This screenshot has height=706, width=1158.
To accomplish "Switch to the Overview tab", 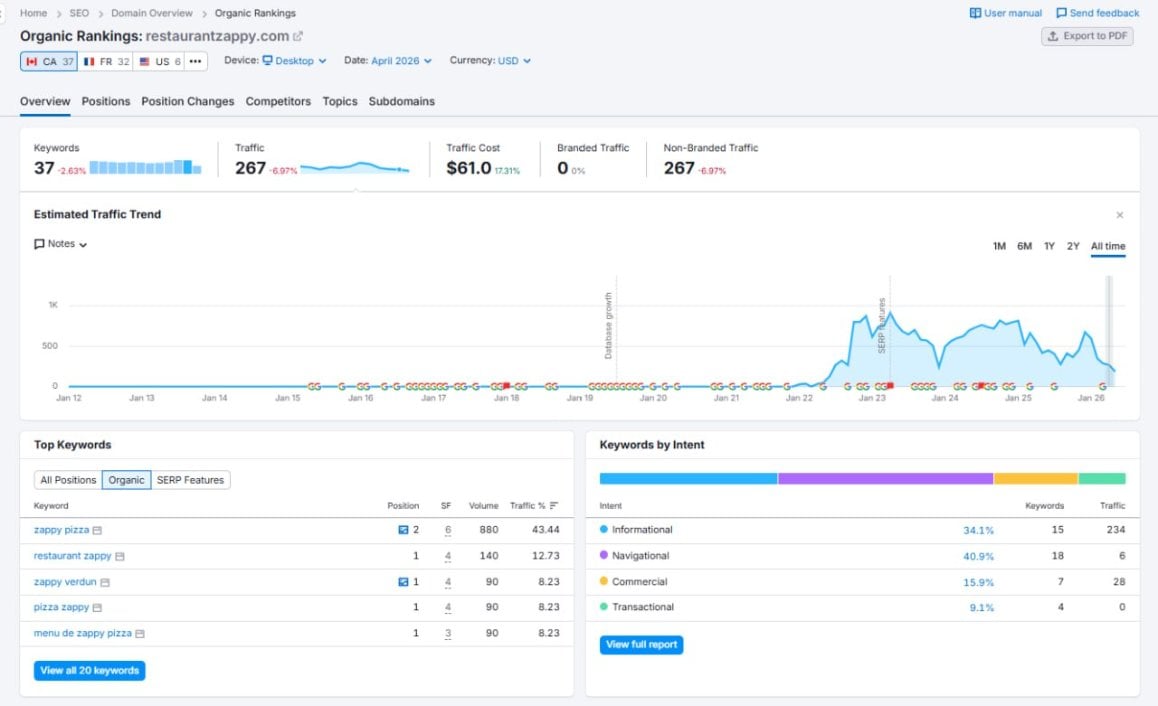I will click(x=45, y=101).
